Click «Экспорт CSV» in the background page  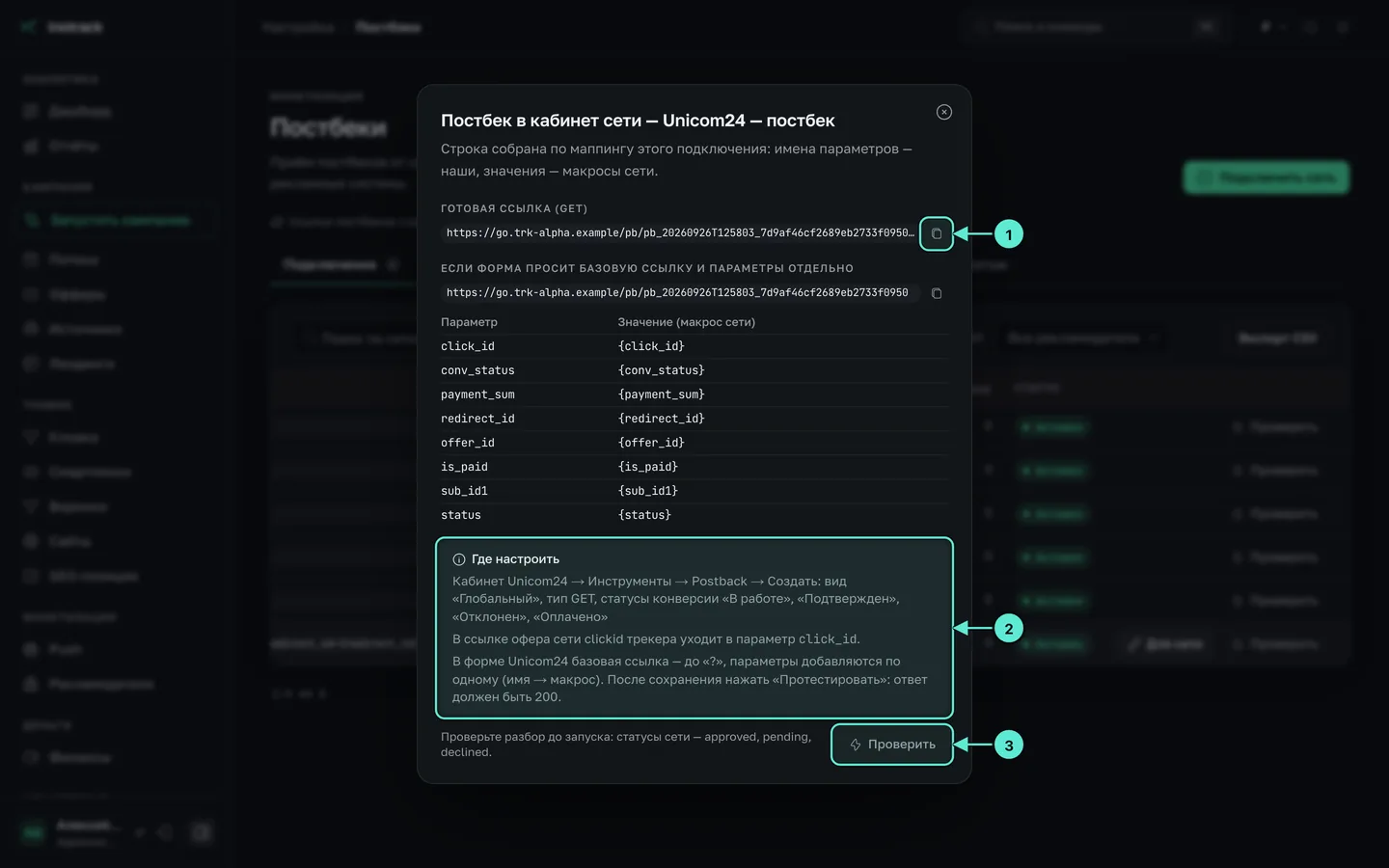[1277, 339]
